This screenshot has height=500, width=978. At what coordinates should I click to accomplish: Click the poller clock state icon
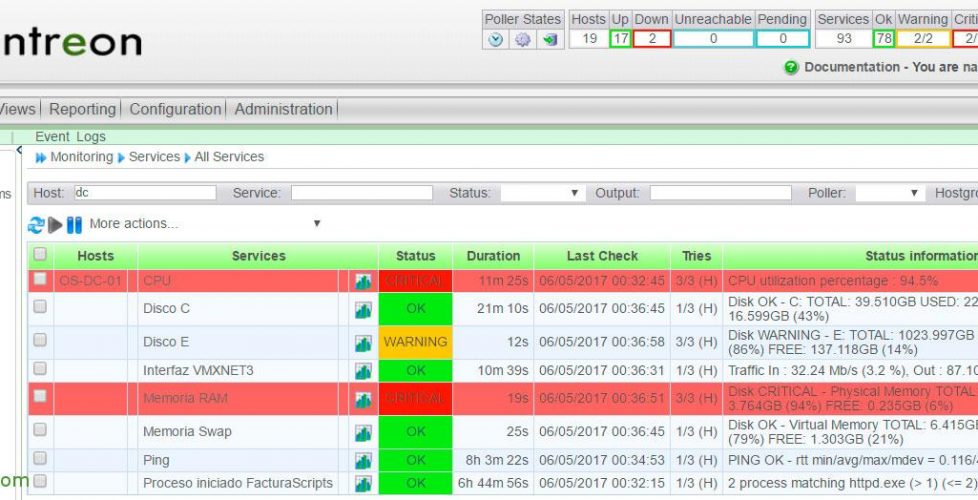coord(495,39)
